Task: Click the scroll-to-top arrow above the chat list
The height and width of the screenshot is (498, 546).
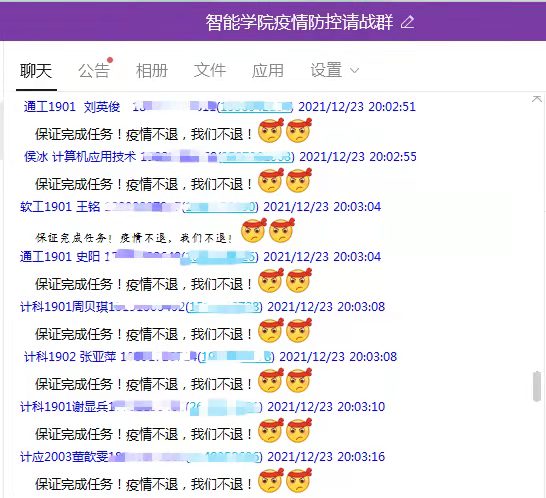Action: pyautogui.click(x=537, y=99)
